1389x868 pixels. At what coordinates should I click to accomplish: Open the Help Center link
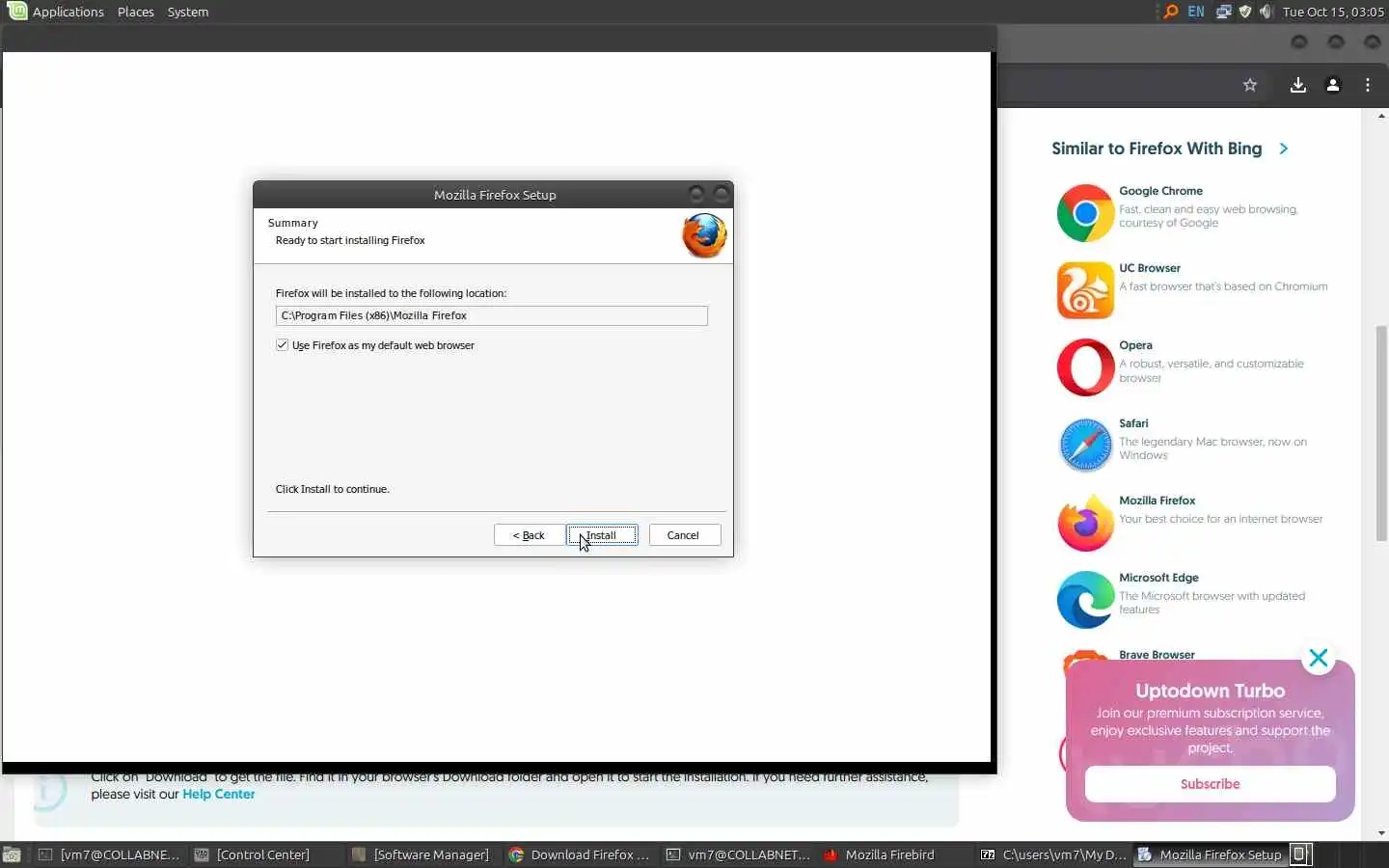click(219, 794)
